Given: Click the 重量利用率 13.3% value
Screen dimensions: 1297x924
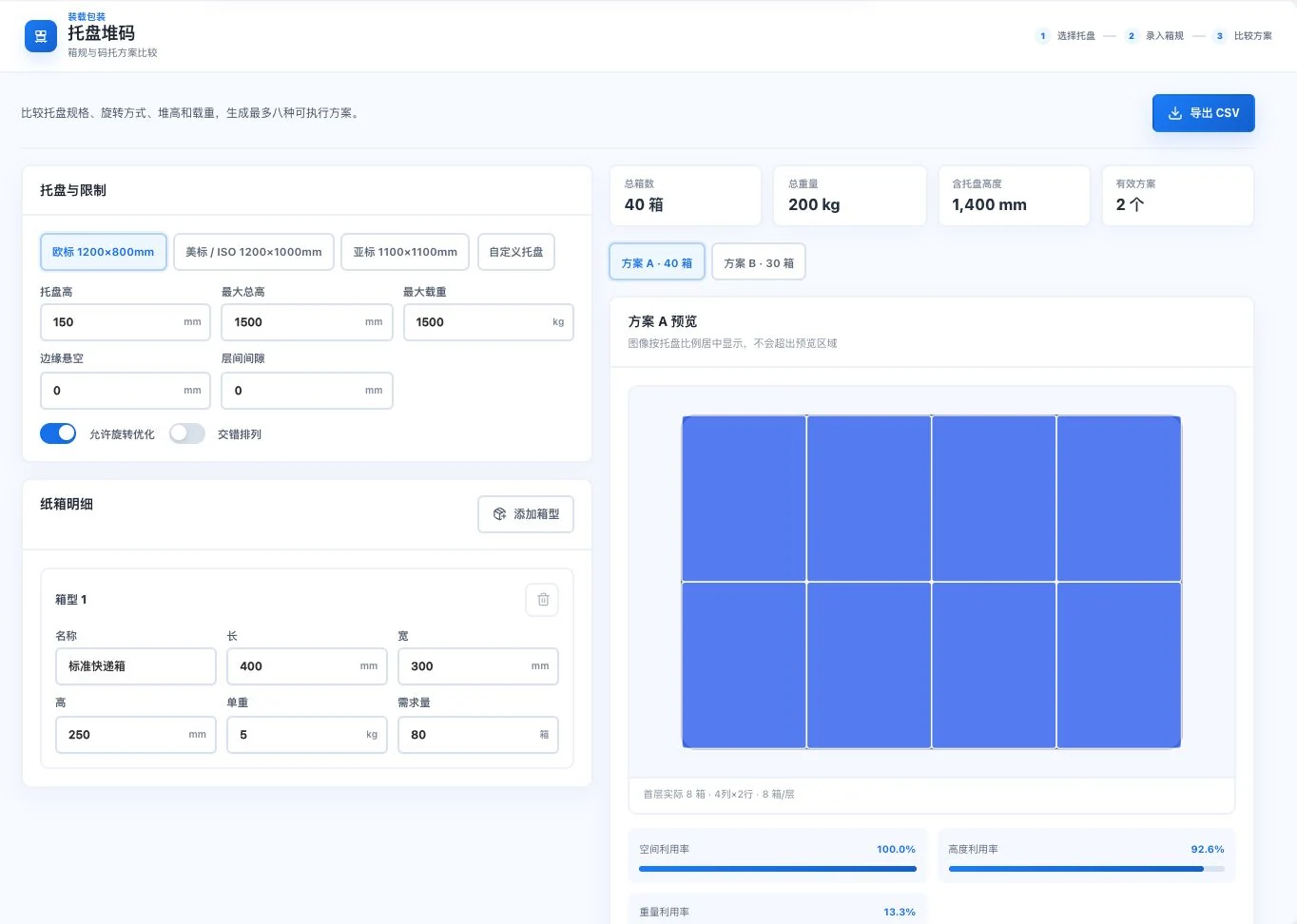Looking at the screenshot, I should click(x=900, y=913).
